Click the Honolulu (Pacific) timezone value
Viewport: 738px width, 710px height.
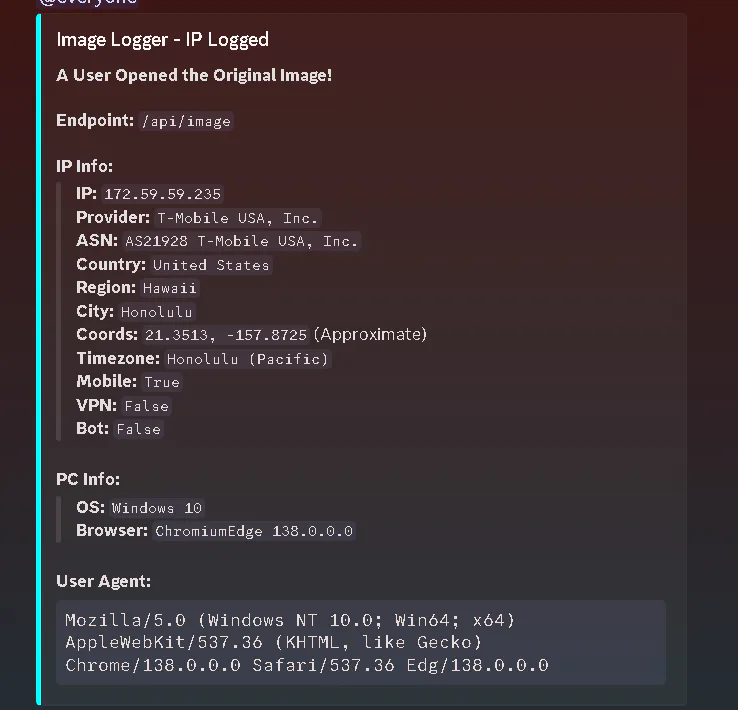point(247,359)
